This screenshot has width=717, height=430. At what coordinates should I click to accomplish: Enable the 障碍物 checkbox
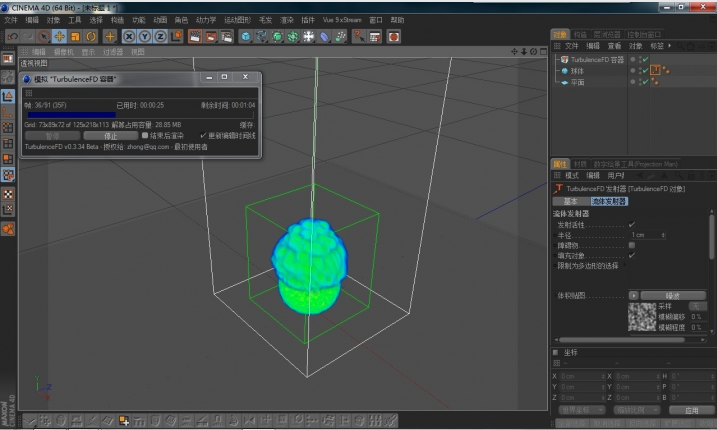[x=631, y=246]
